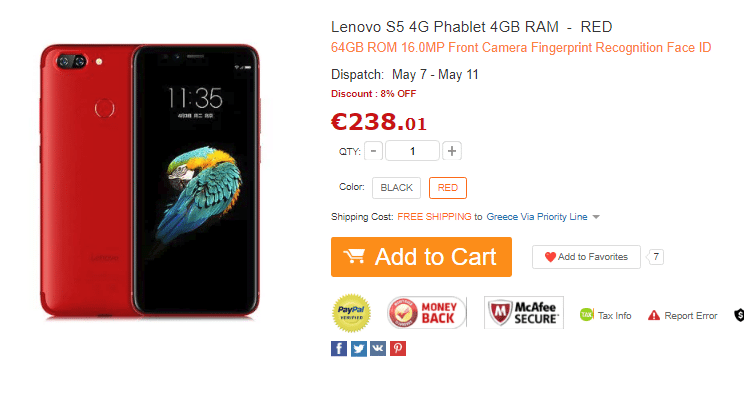Open the McAfee Secure badge
The height and width of the screenshot is (404, 744).
coord(524,312)
